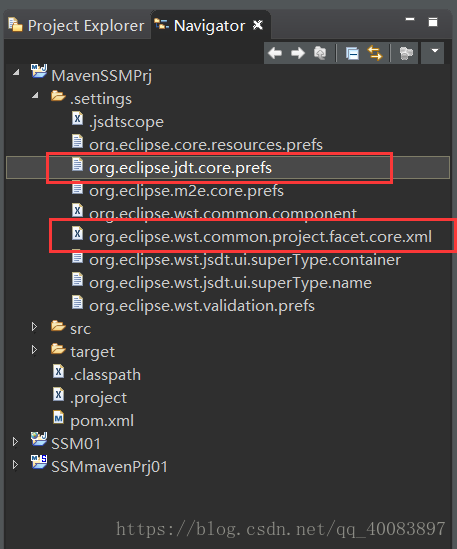Click the project.facet.core.xml file icon

tap(77, 234)
